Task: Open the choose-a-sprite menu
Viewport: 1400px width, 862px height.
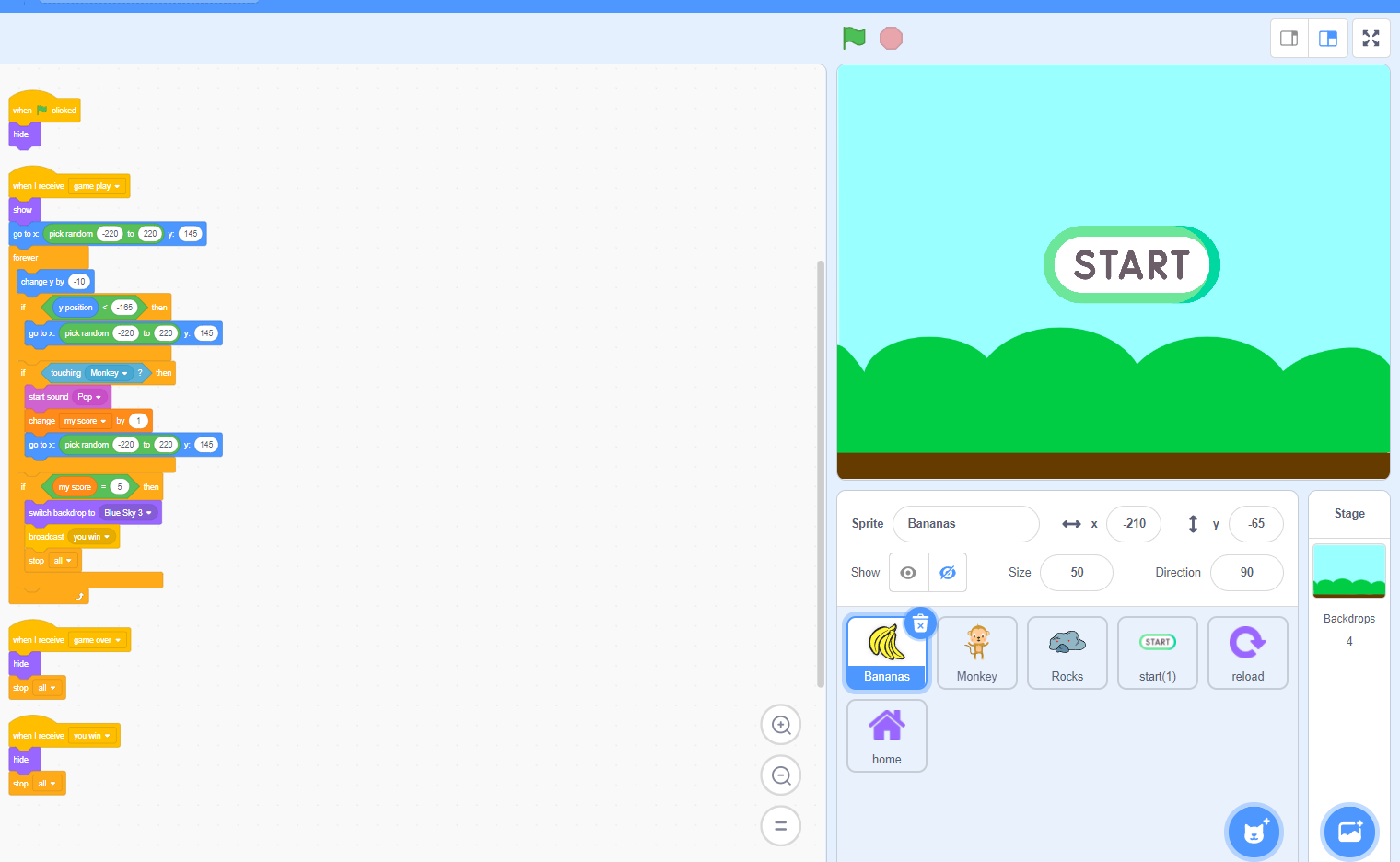Action: pyautogui.click(x=1254, y=832)
